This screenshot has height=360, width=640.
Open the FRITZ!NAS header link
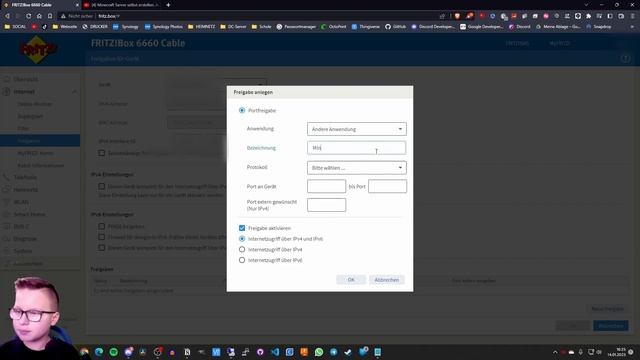[x=517, y=43]
